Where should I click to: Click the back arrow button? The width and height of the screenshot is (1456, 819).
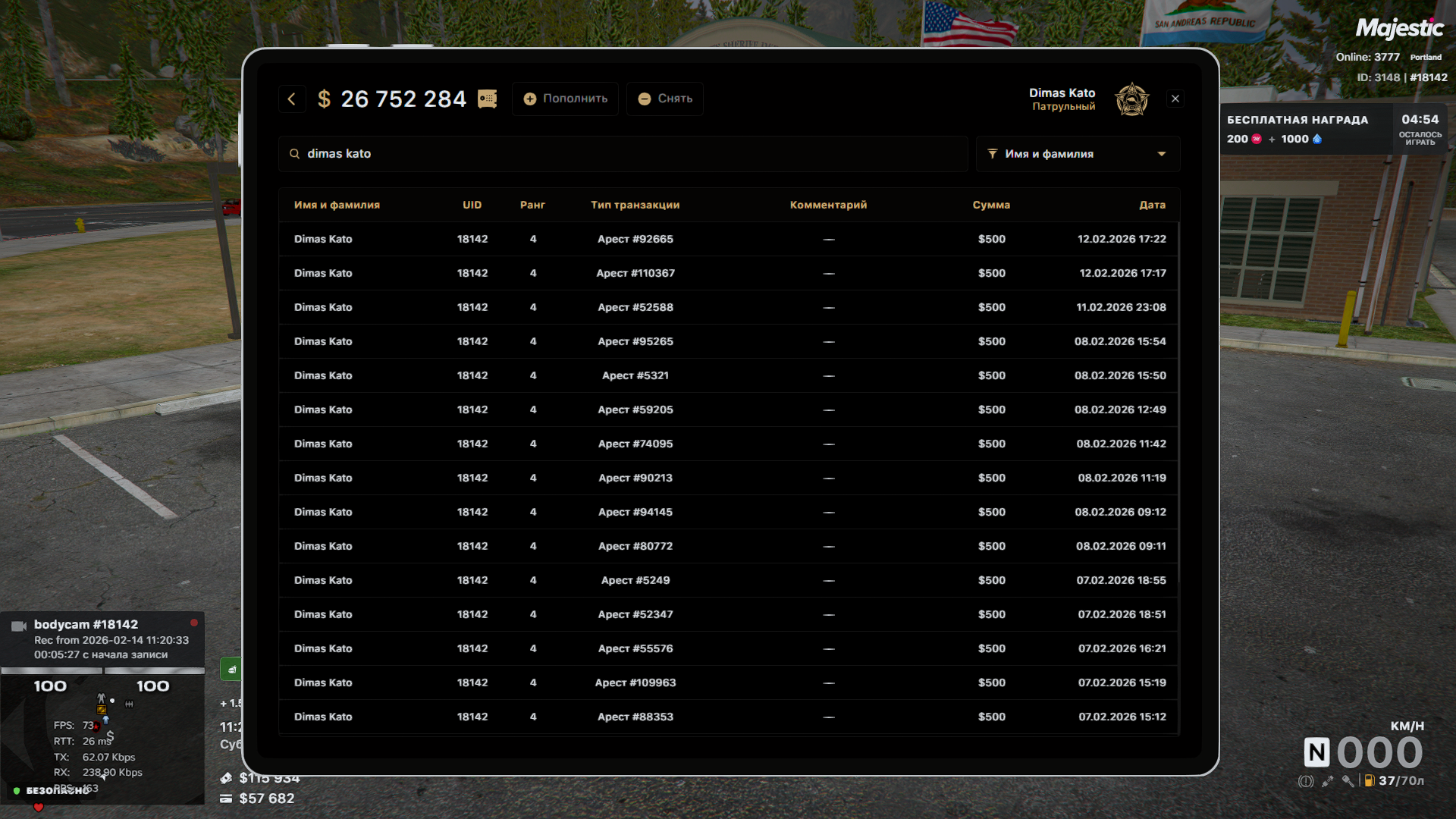292,99
